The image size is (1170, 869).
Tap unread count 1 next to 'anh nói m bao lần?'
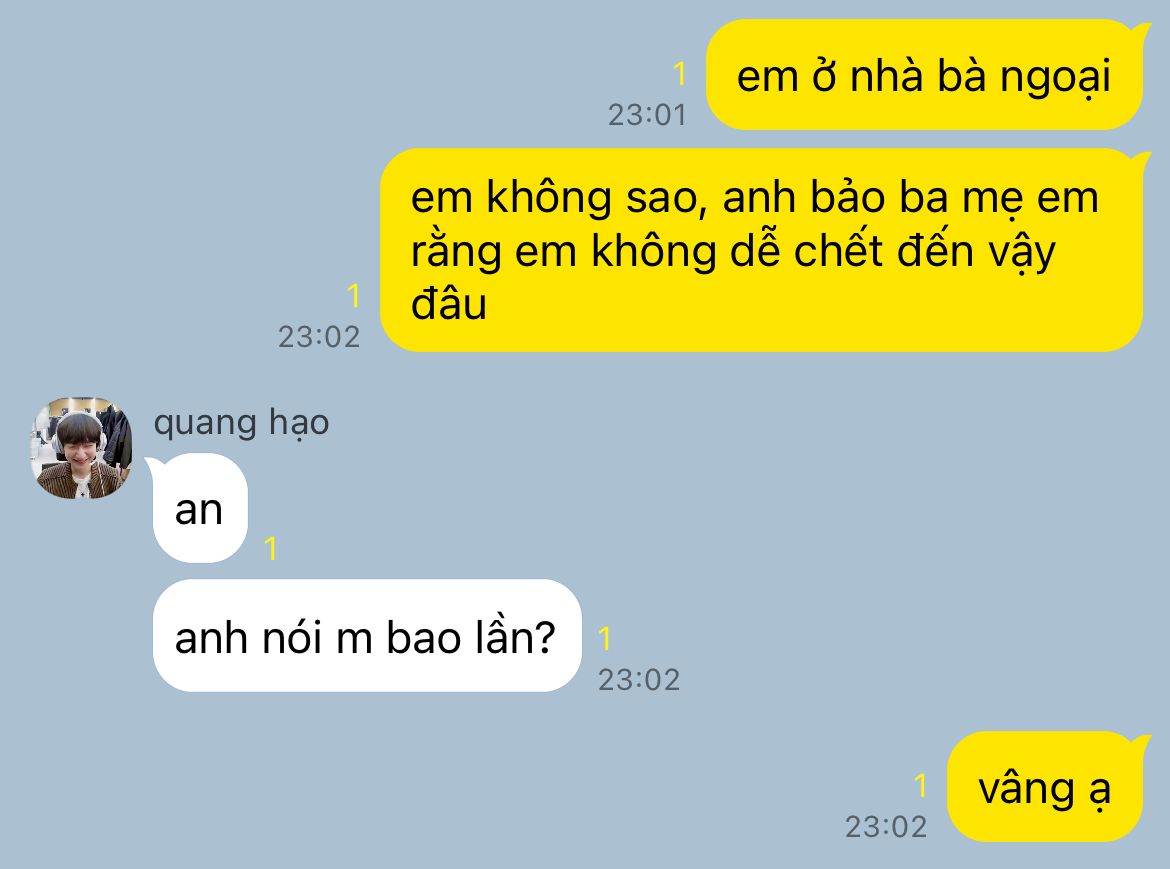(x=605, y=639)
